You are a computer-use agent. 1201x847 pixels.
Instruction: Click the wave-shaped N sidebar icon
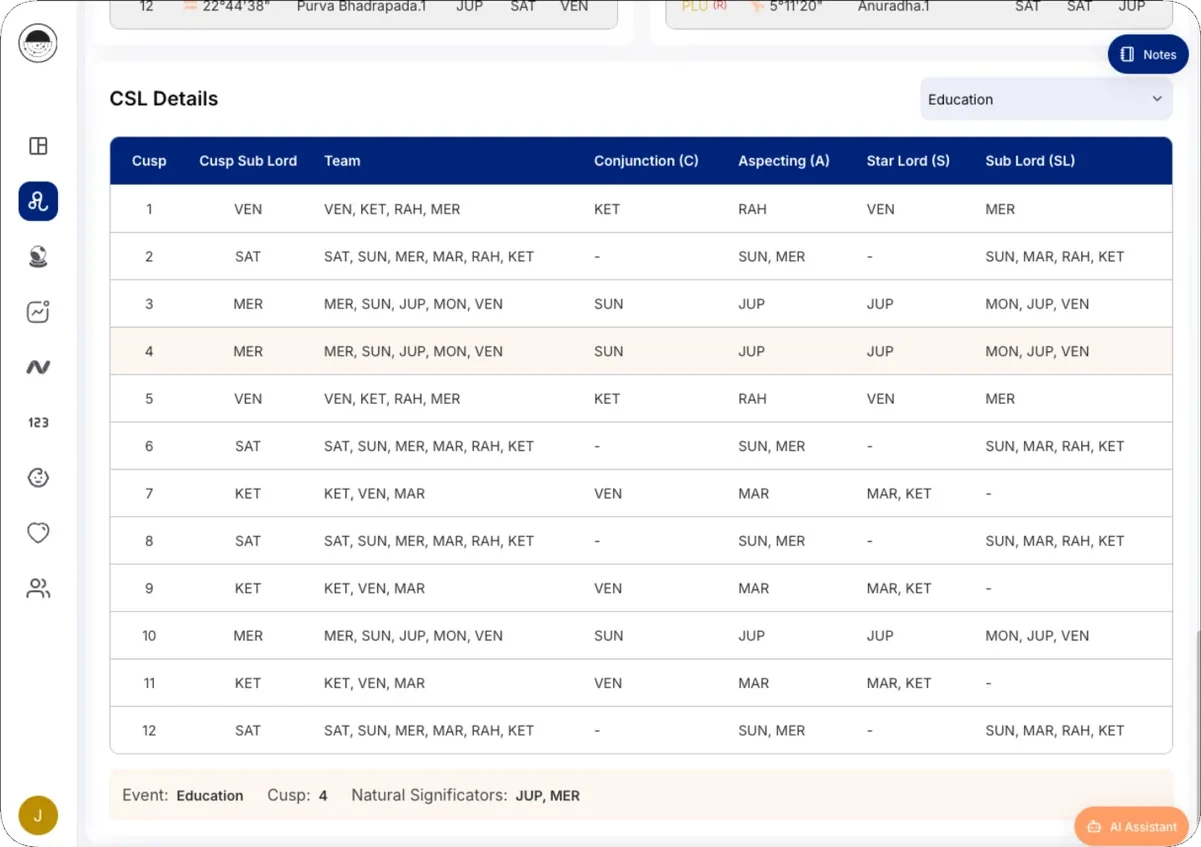pos(38,367)
